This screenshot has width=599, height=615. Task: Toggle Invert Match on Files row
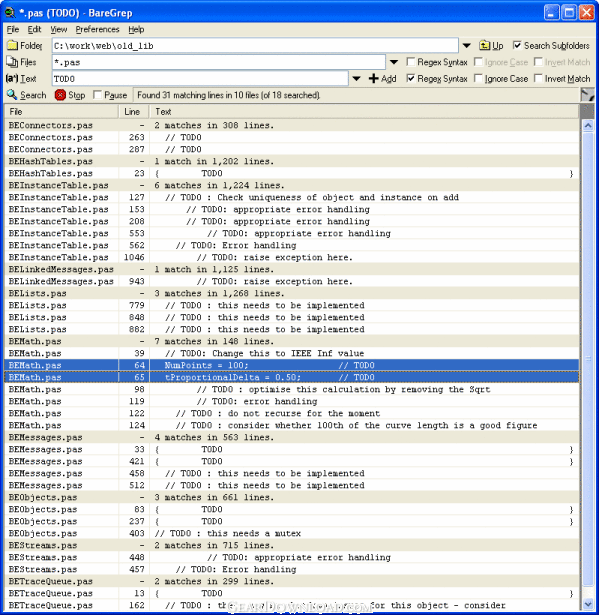point(538,62)
